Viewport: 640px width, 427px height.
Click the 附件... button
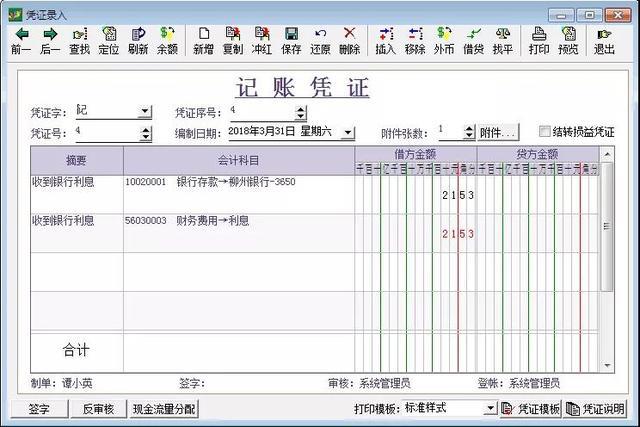[x=497, y=132]
